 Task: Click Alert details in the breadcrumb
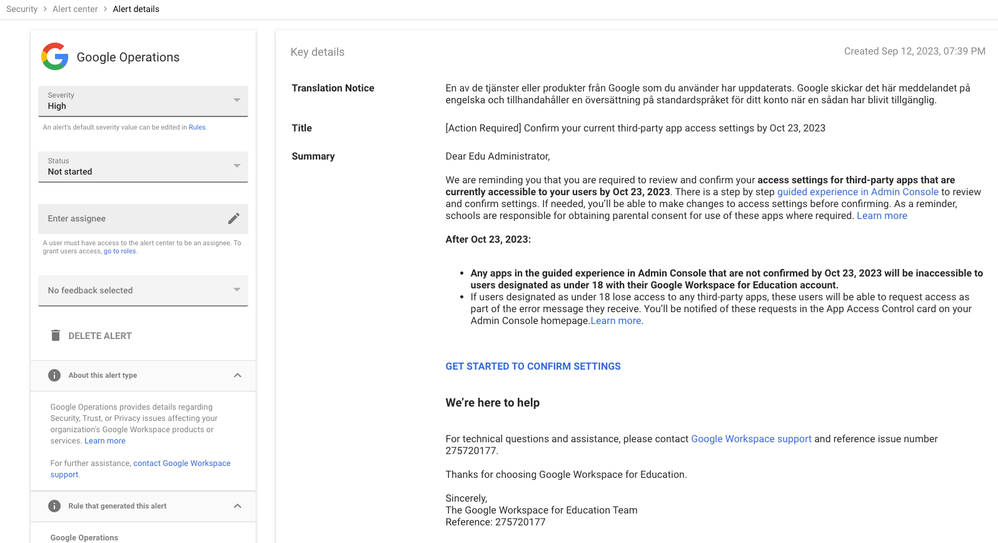tap(136, 9)
